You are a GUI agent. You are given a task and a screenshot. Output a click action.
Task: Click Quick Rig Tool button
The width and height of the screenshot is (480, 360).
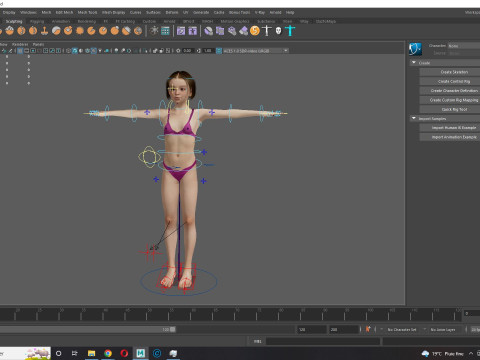click(450, 109)
